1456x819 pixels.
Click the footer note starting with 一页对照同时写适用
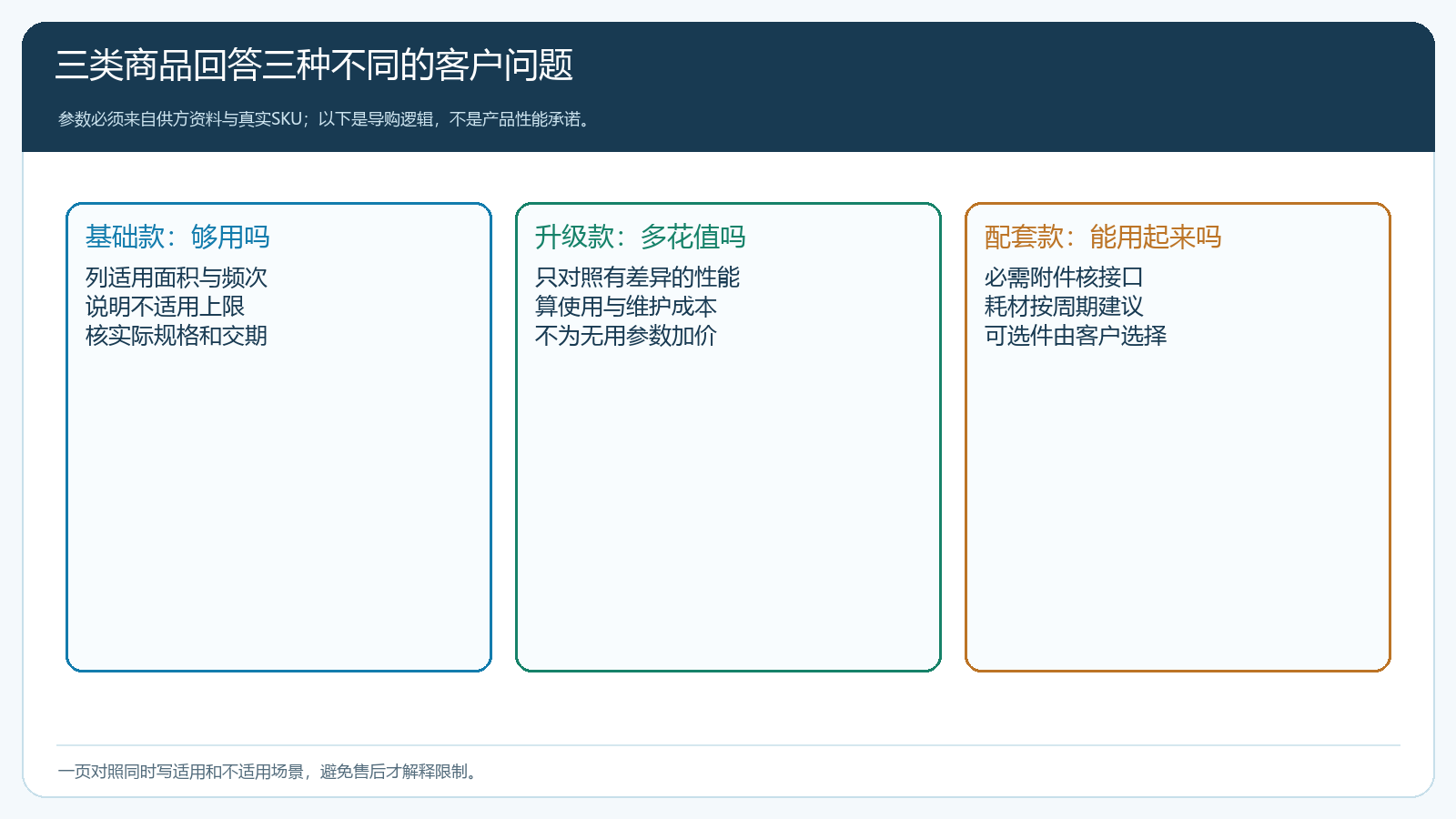(x=269, y=772)
